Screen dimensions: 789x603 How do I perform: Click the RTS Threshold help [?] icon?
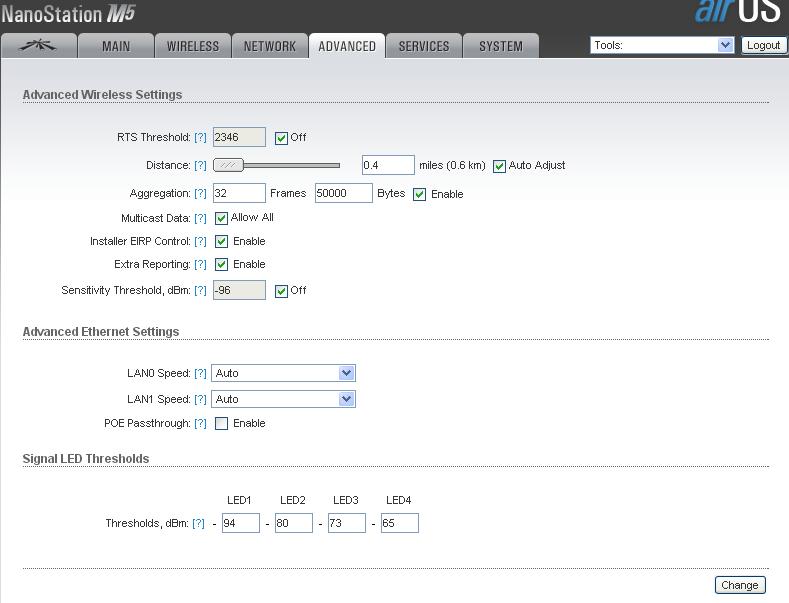(x=200, y=138)
